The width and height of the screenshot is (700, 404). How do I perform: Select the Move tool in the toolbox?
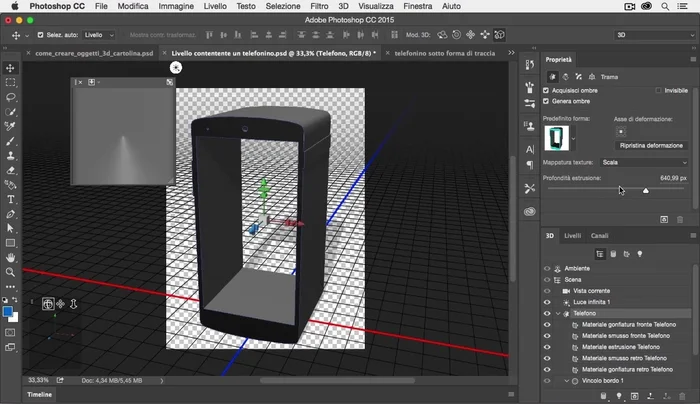point(10,67)
